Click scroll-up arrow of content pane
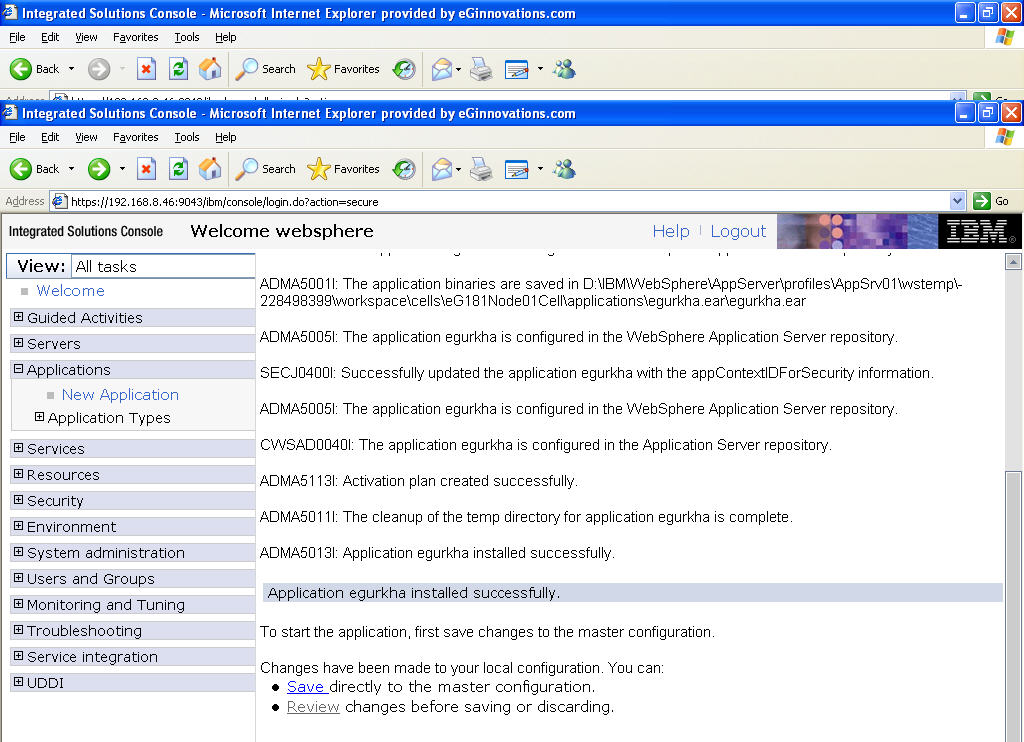The height and width of the screenshot is (742, 1024). (1013, 262)
